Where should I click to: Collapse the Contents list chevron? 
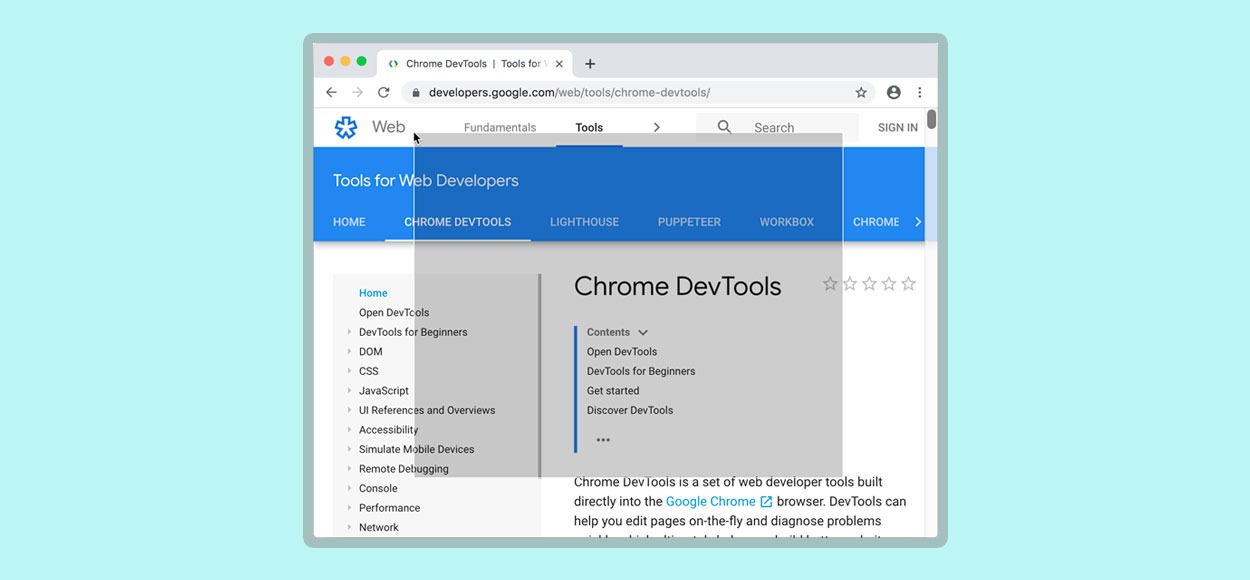pos(643,332)
